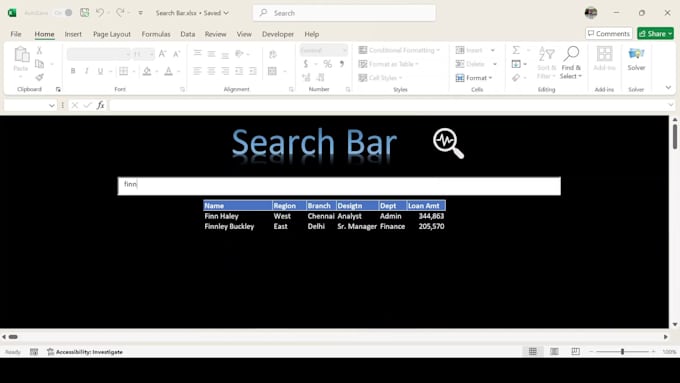
Task: Click the Comma Style icon
Action: (342, 64)
